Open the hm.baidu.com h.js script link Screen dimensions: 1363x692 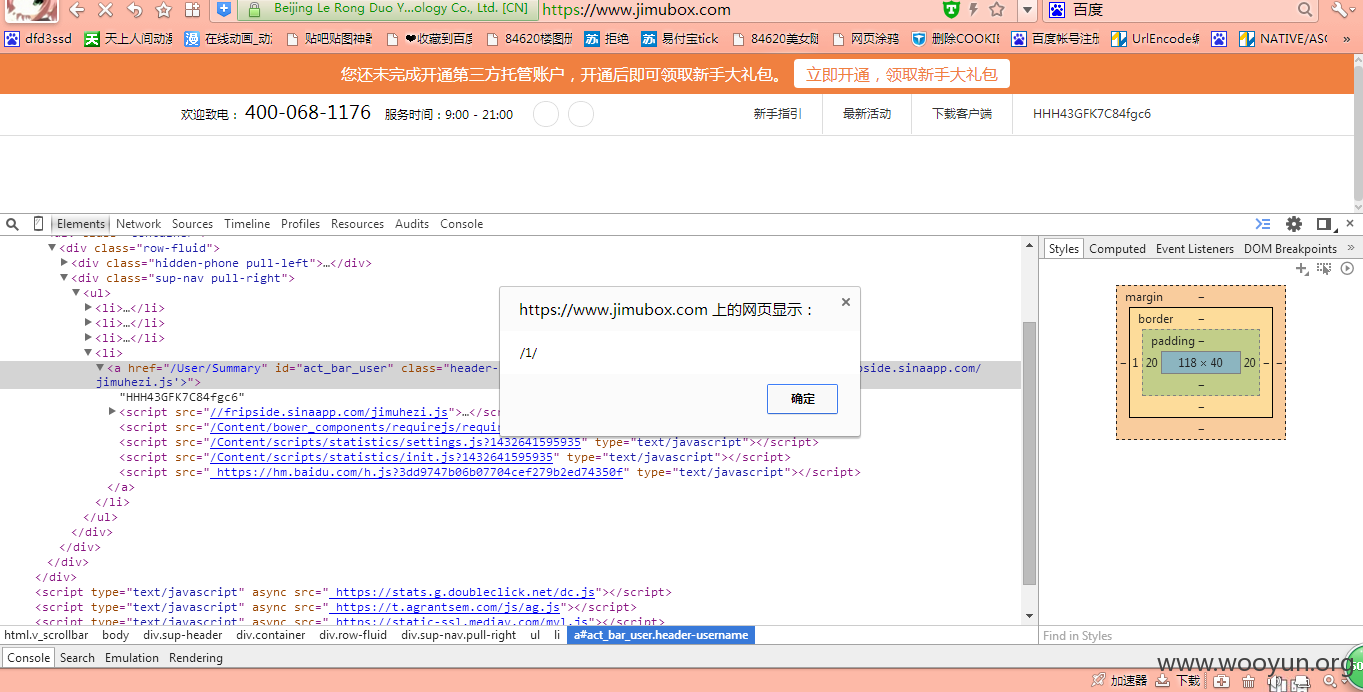click(x=416, y=472)
